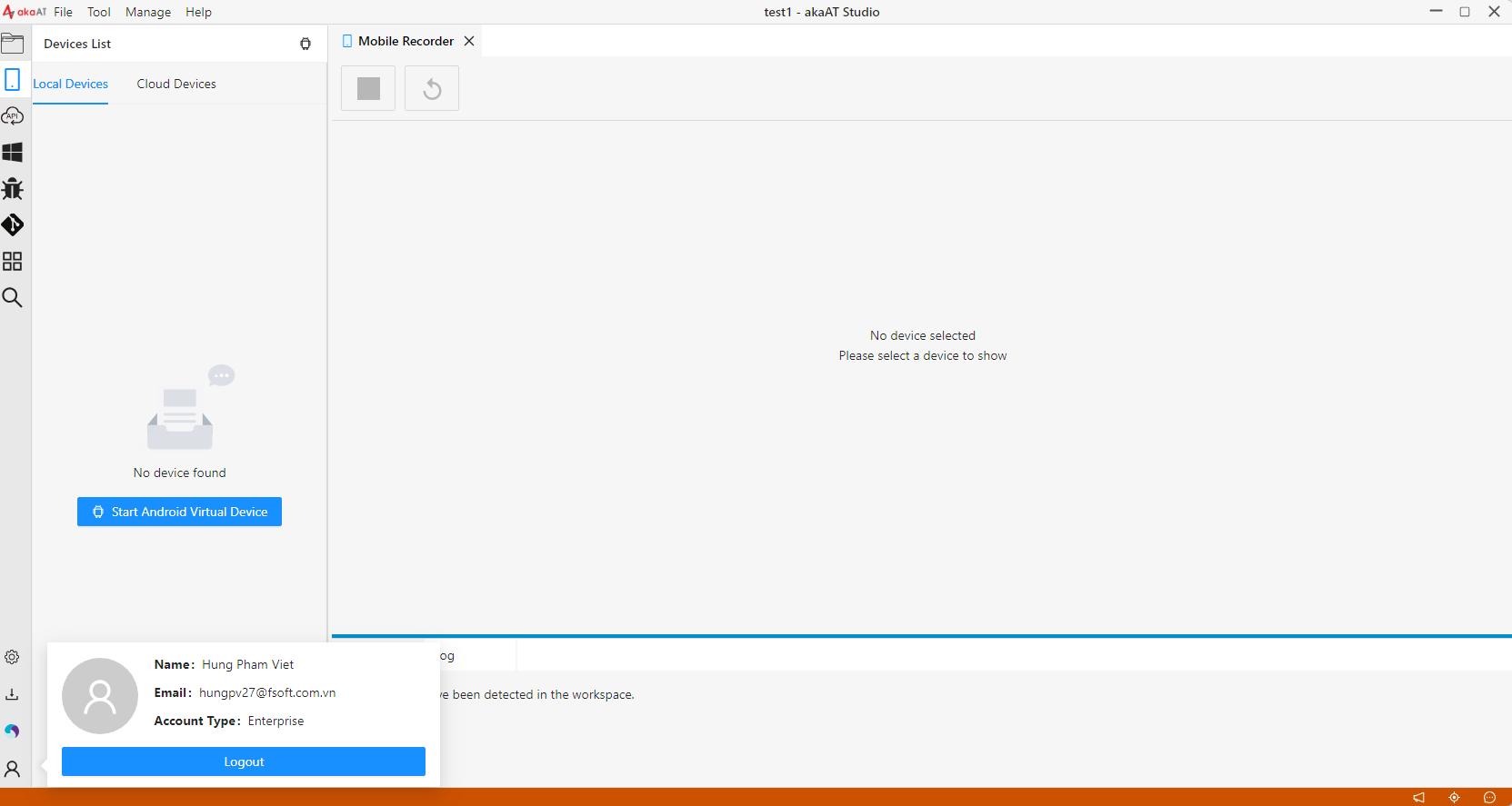Close the akaAT Studio window
This screenshot has height=806, width=1512.
tap(1494, 12)
